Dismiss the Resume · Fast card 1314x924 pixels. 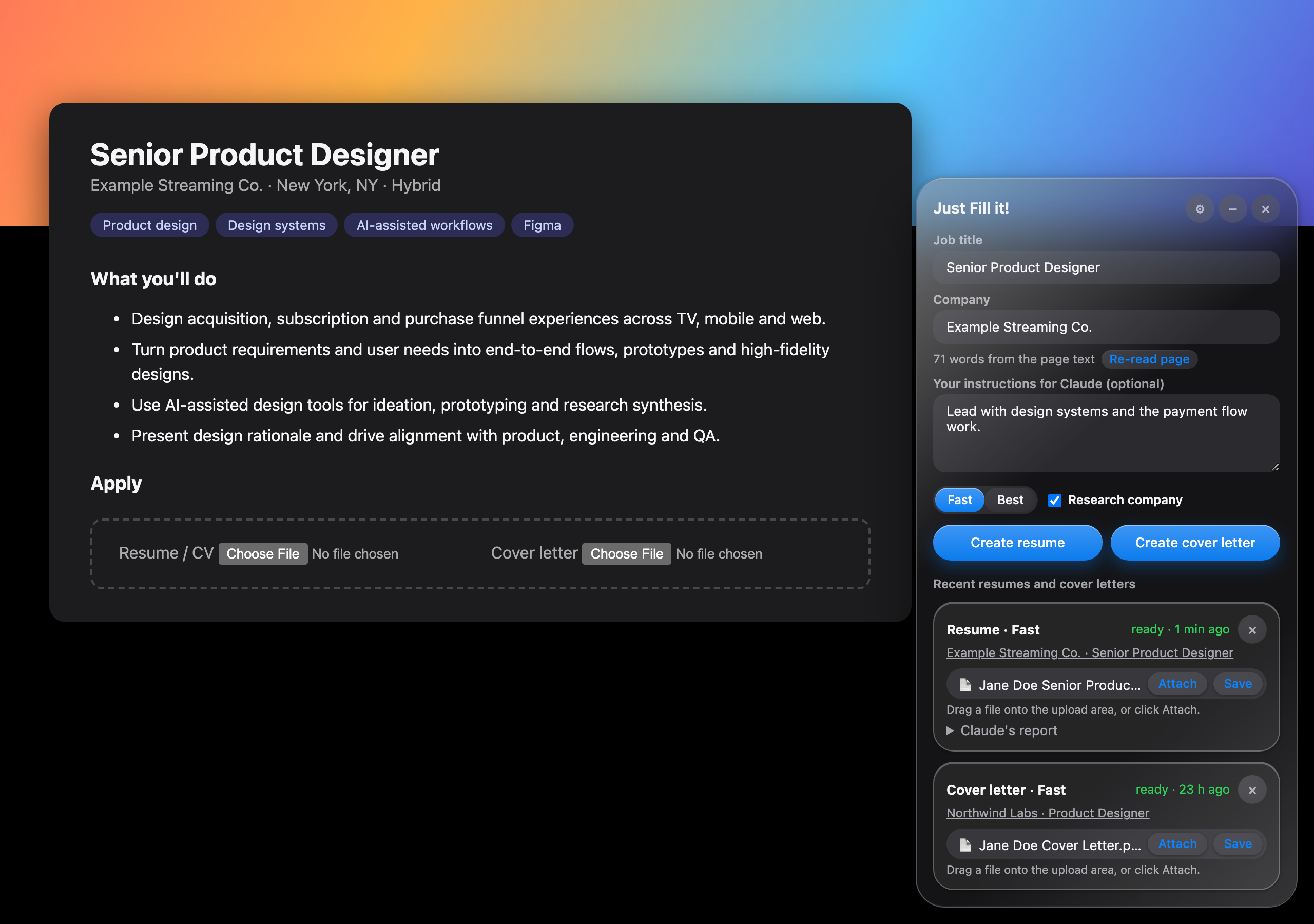tap(1252, 630)
